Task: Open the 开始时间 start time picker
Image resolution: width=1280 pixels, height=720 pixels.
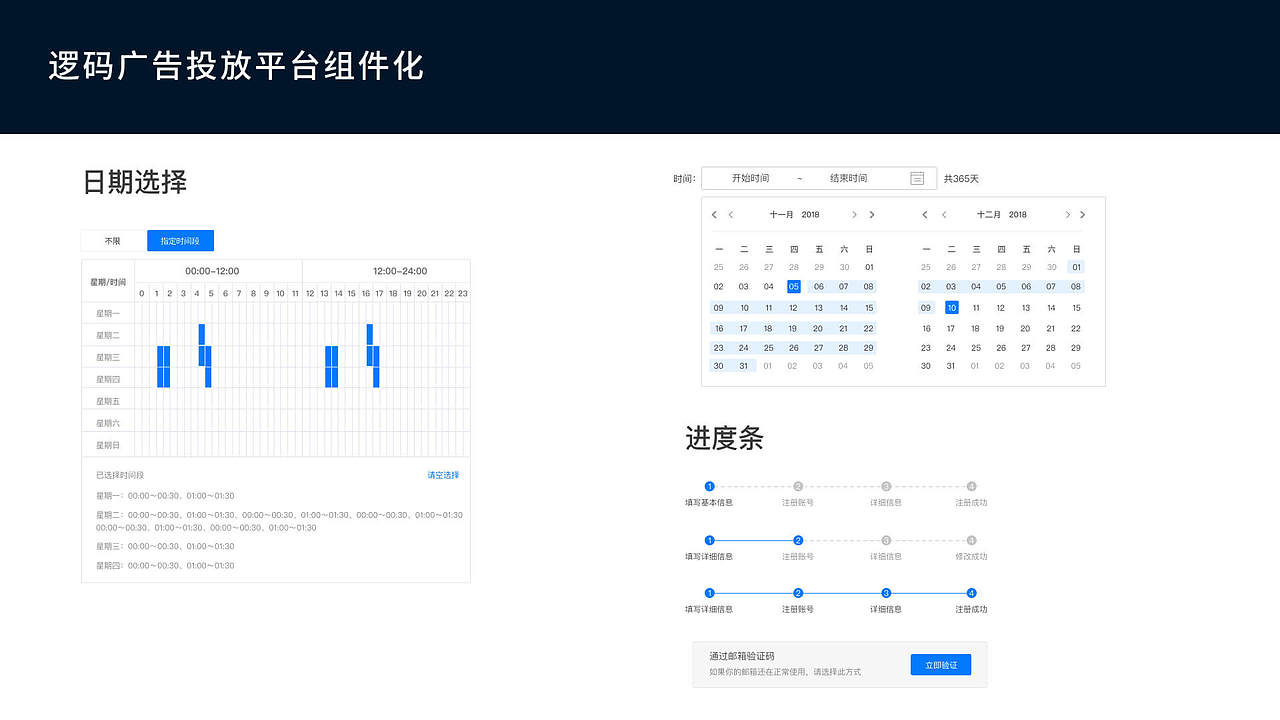Action: point(752,178)
